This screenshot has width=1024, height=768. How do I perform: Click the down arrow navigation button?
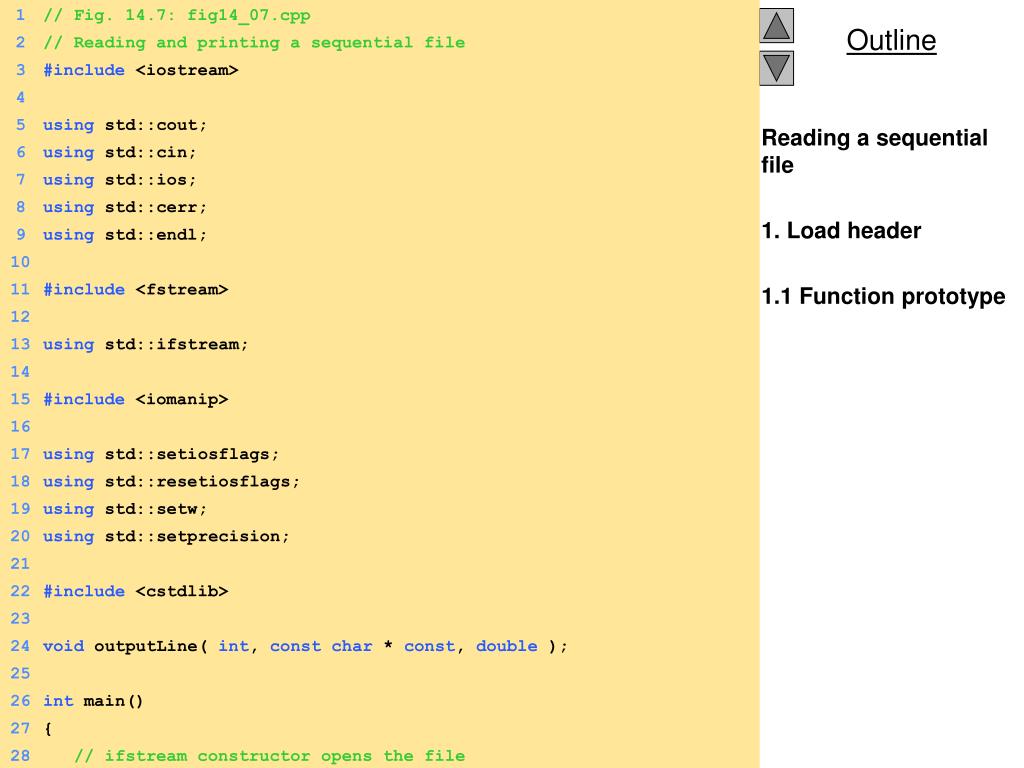pos(776,68)
